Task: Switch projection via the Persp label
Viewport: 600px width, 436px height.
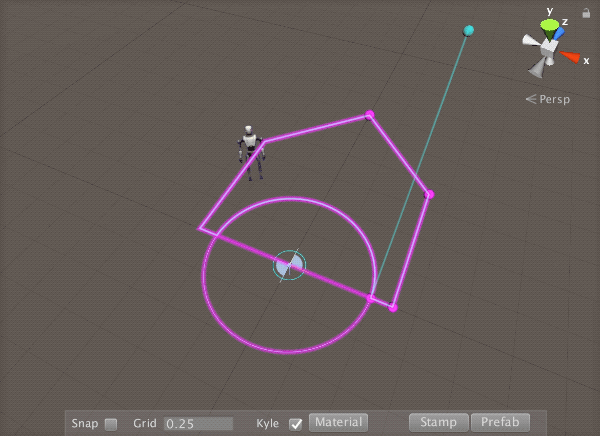Action: [547, 99]
